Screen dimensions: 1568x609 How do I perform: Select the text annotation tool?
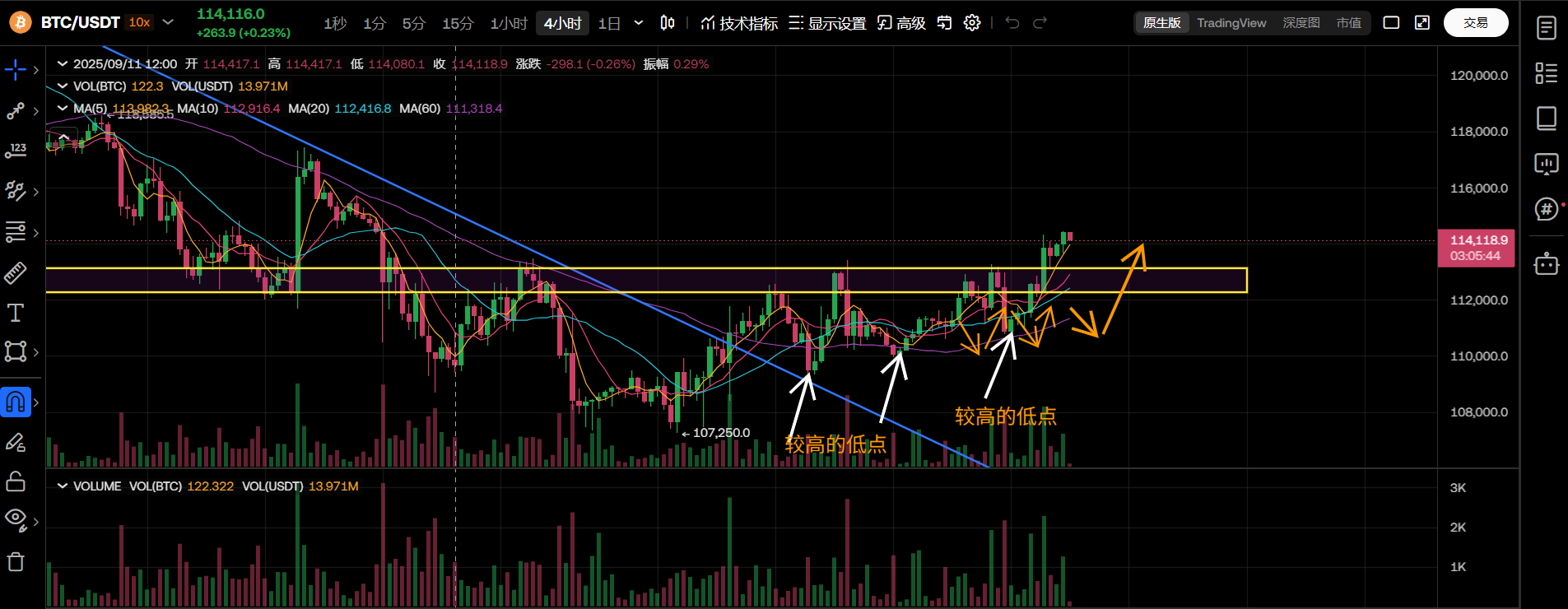tap(16, 313)
